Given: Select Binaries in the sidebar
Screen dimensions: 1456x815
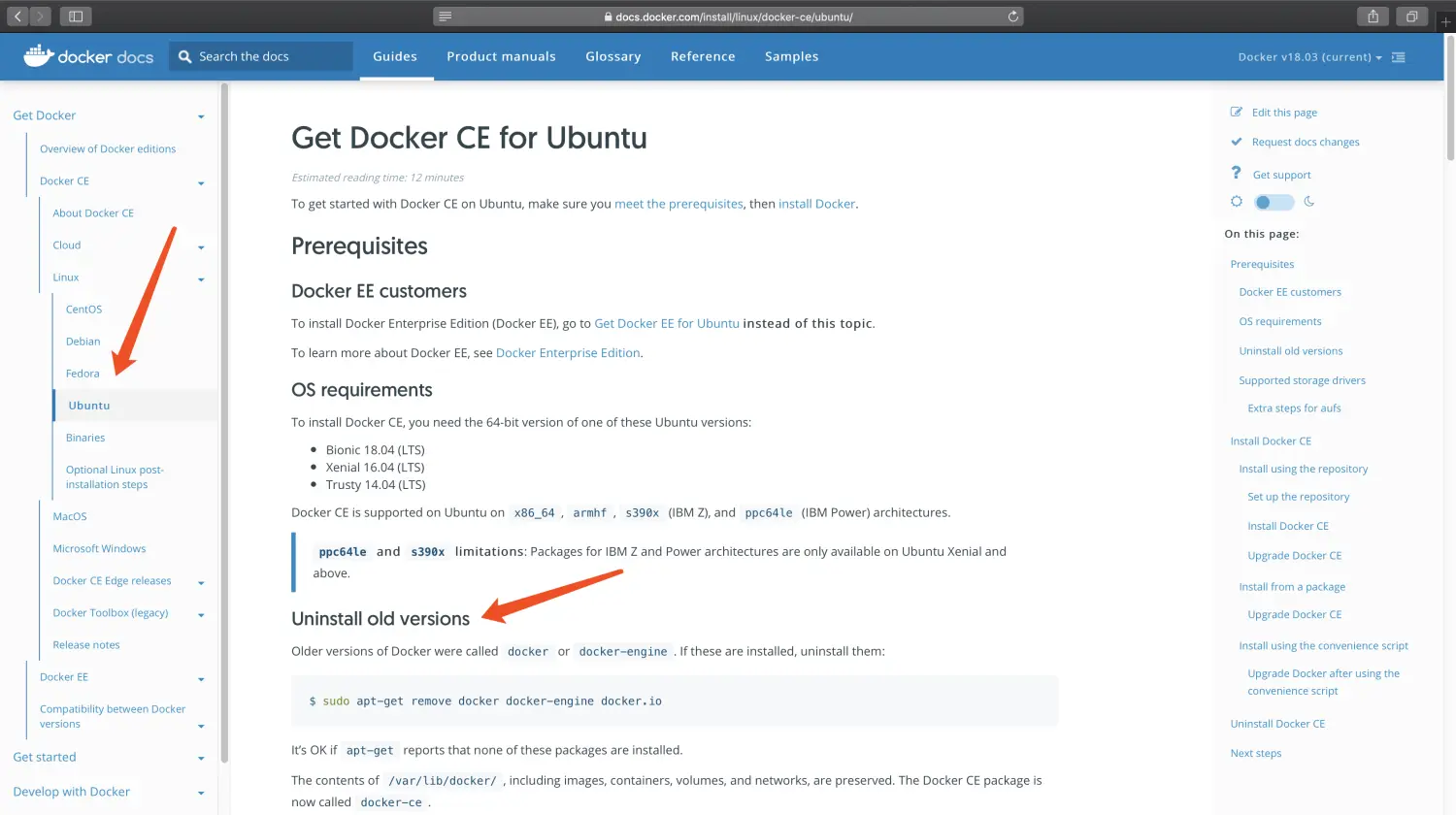Looking at the screenshot, I should (x=85, y=438).
